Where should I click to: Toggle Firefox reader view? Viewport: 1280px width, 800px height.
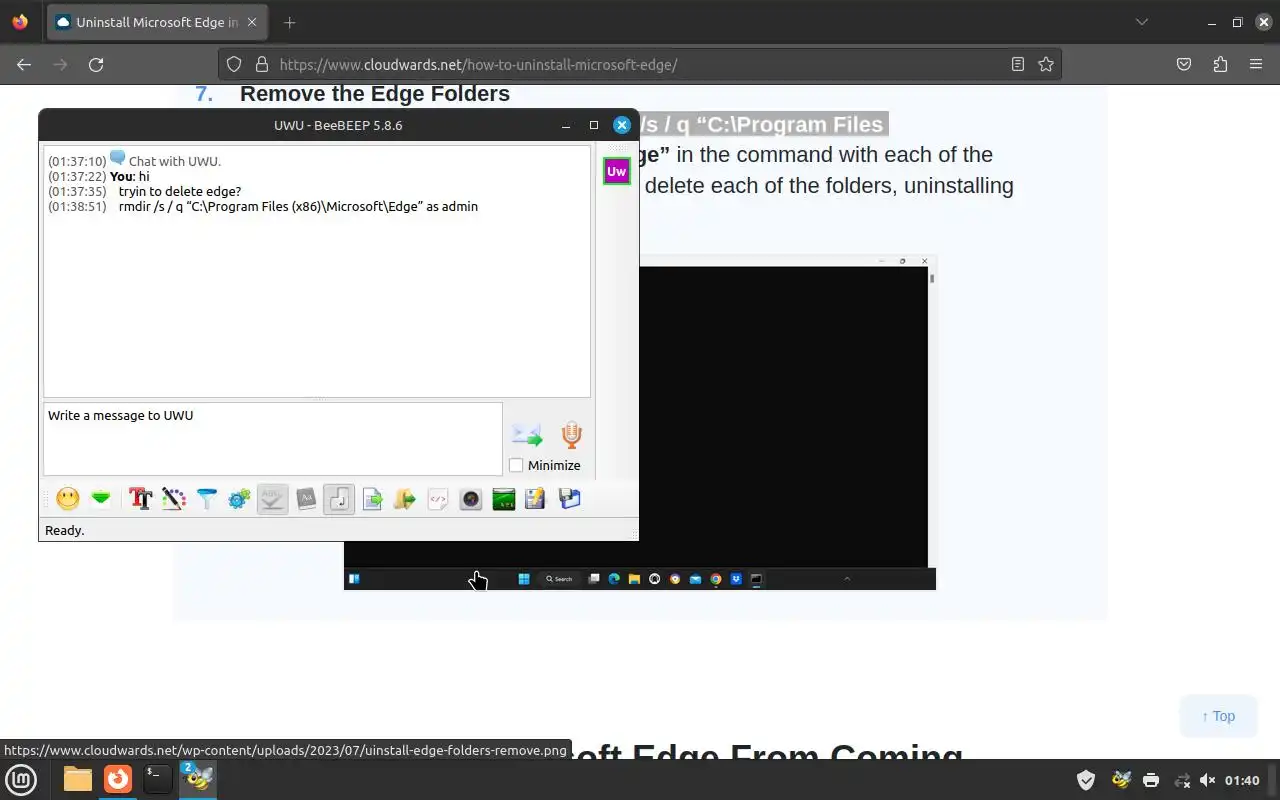click(1018, 64)
